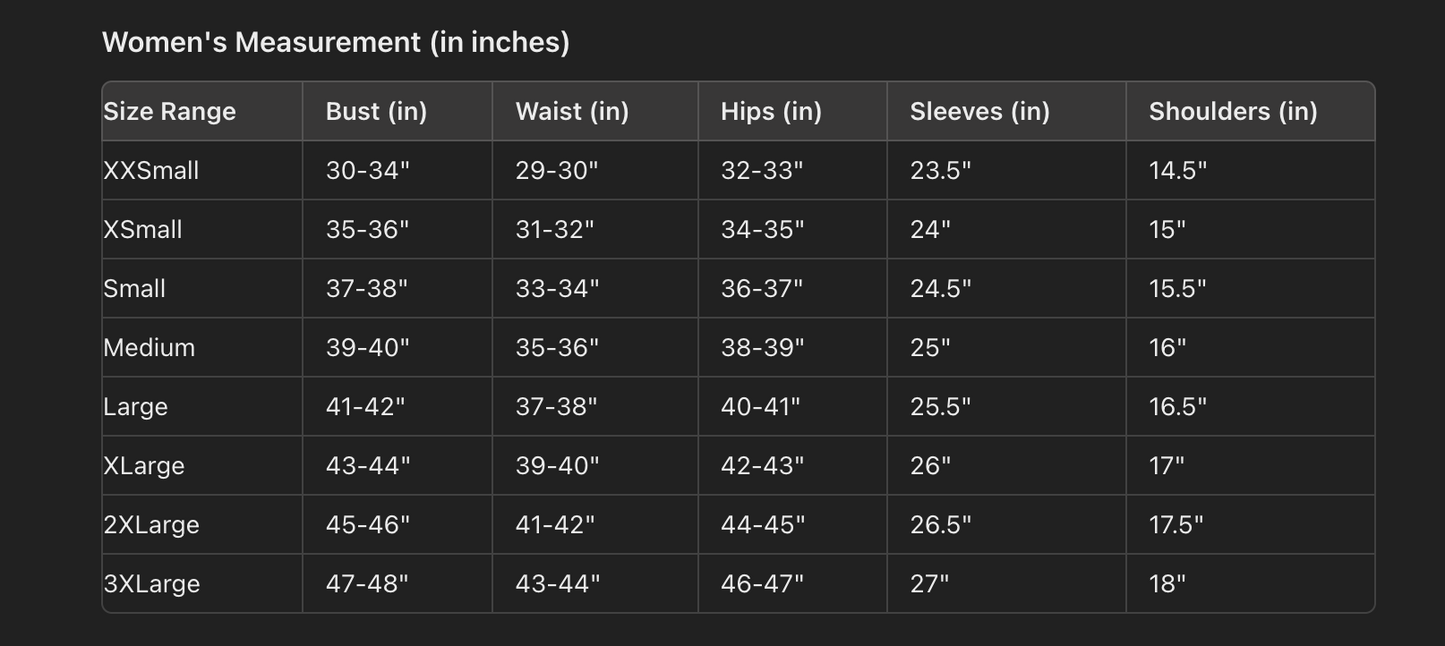Image resolution: width=1445 pixels, height=646 pixels.
Task: Select the 26" sleeves value for XLarge
Action: (931, 466)
